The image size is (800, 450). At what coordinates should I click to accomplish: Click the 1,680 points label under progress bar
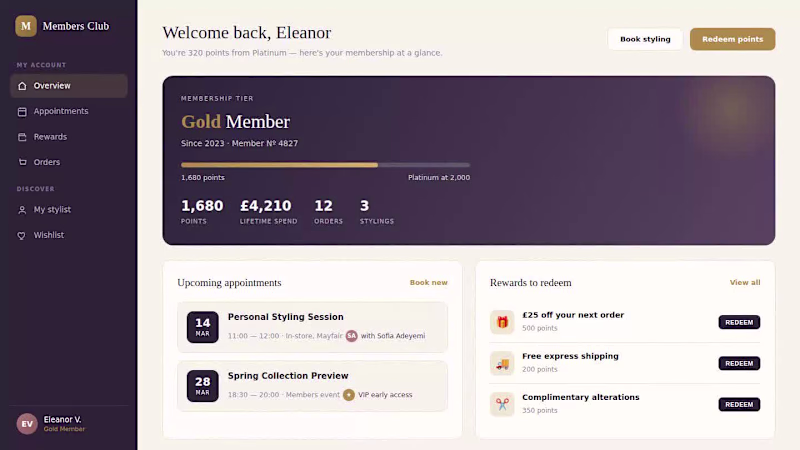click(x=203, y=178)
